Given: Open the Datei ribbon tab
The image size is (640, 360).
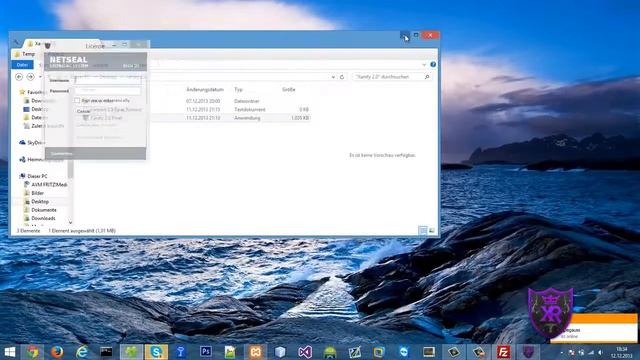Looking at the screenshot, I should pos(22,64).
